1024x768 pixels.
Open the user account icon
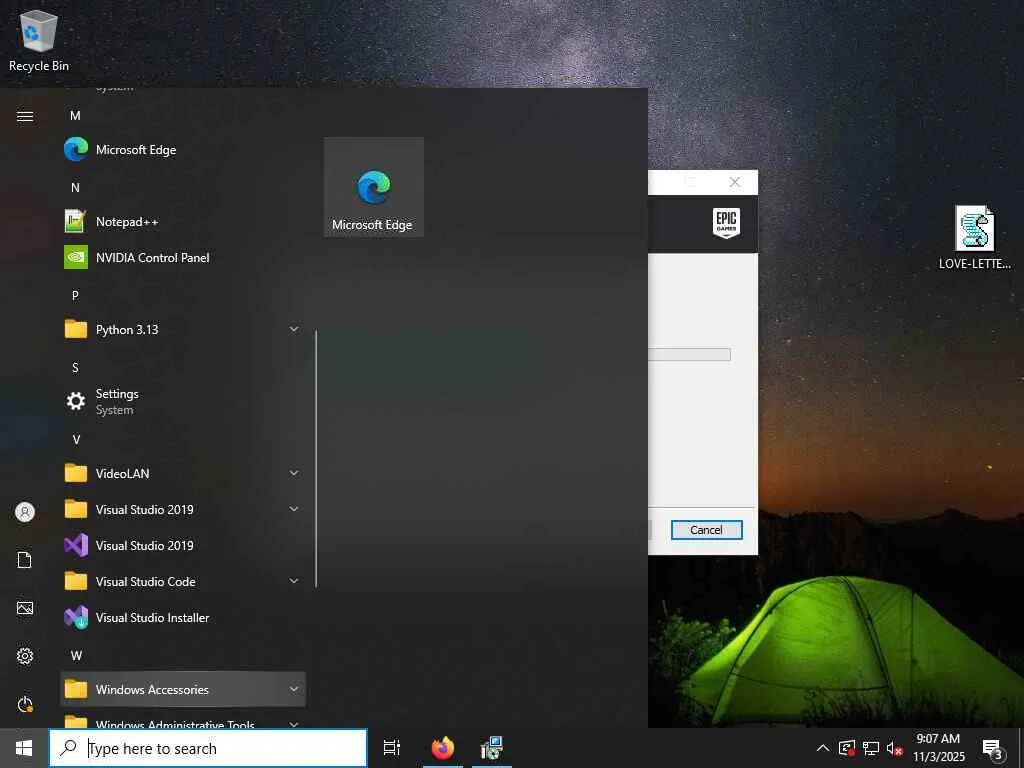click(x=25, y=512)
